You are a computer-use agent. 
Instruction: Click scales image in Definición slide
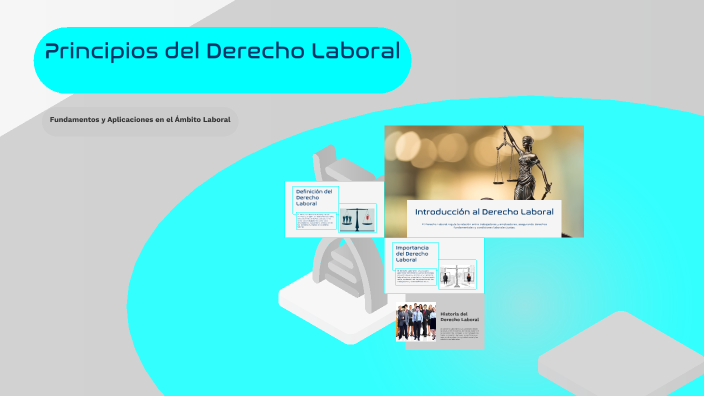click(x=357, y=219)
